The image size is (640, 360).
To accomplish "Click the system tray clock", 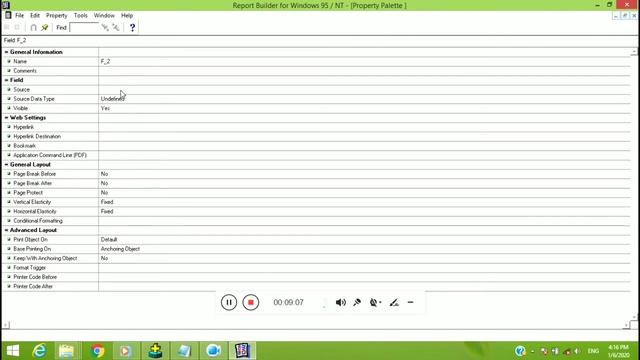I will [618, 351].
